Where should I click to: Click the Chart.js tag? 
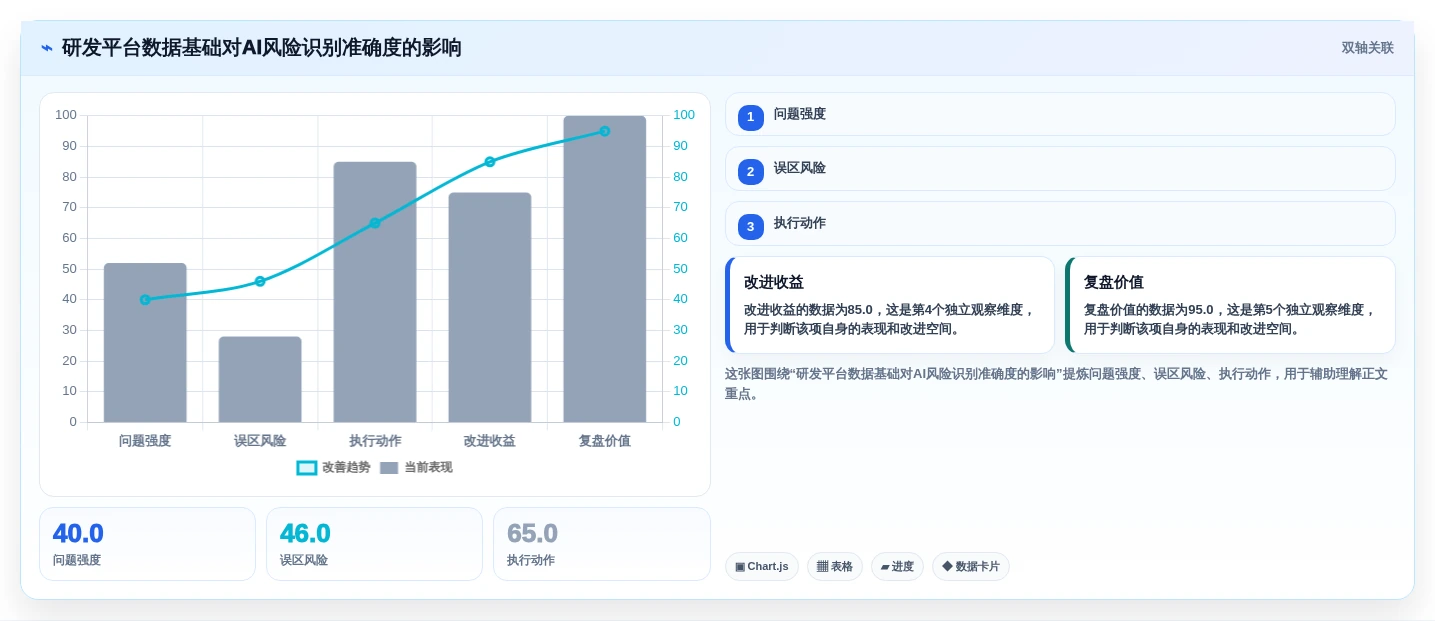tap(761, 566)
